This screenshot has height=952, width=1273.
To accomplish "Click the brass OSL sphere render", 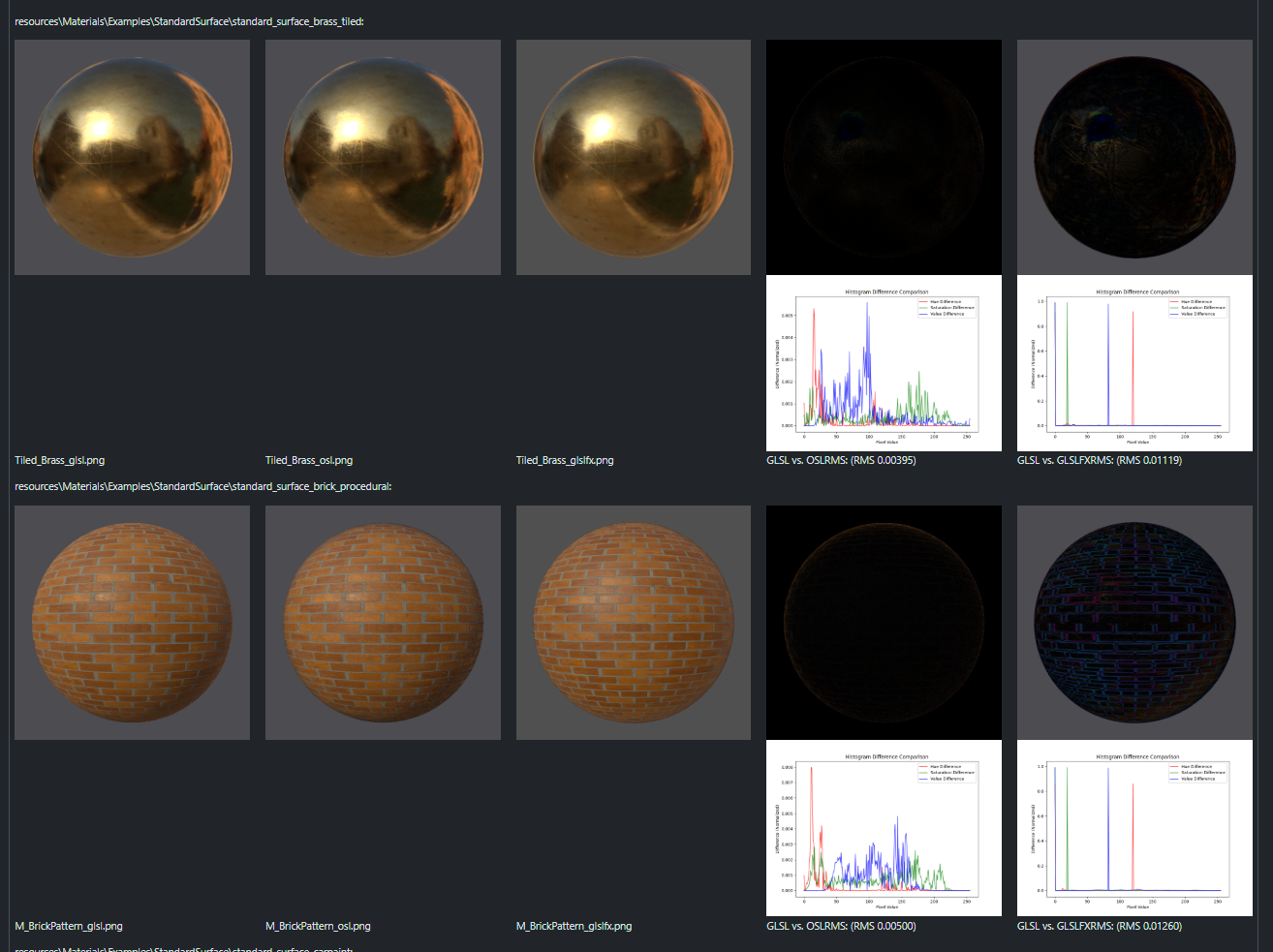I will point(382,157).
